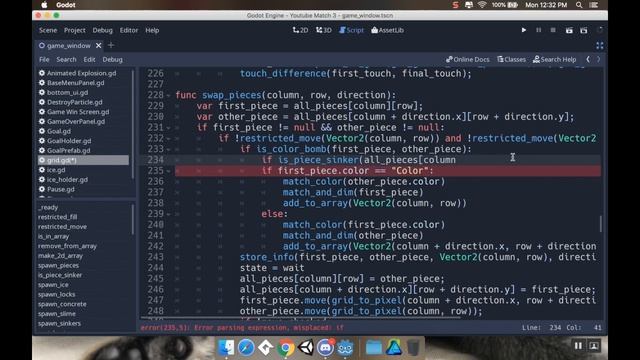
Task: Open Game Win Screen.gd script
Action: [74, 112]
